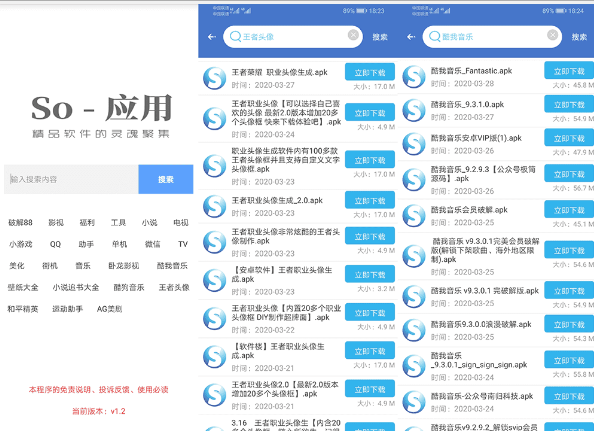Open the 王者头像 tag on home screen

(x=174, y=287)
